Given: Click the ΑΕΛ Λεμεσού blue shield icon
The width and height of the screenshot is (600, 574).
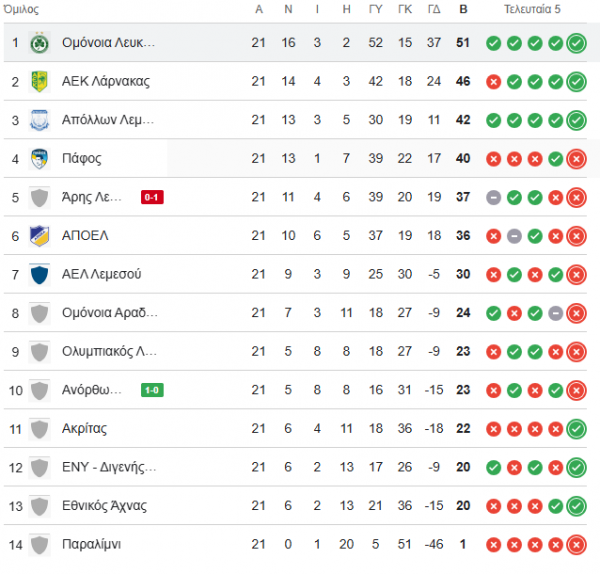Looking at the screenshot, I should tap(39, 274).
